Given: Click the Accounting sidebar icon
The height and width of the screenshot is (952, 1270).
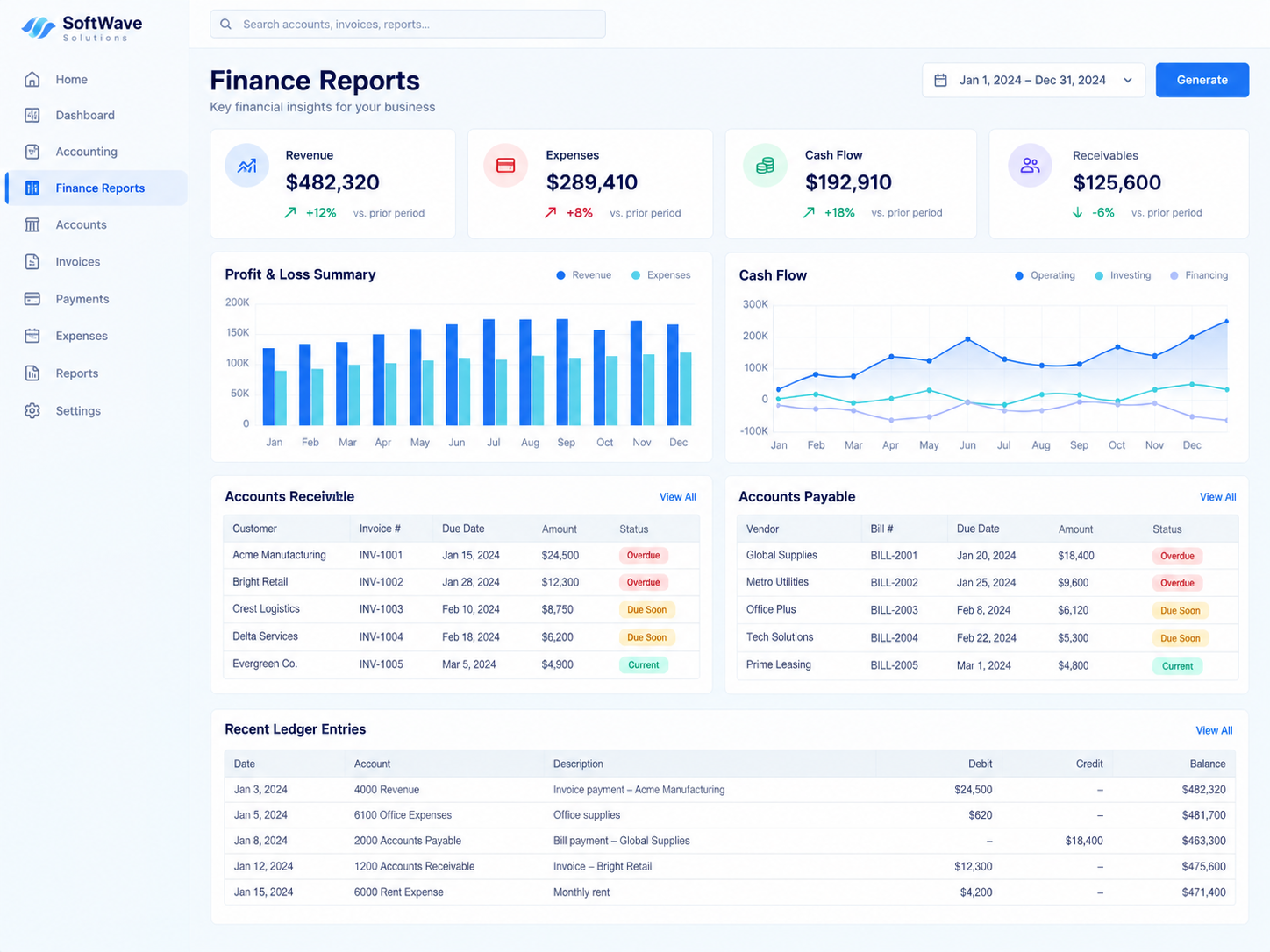Looking at the screenshot, I should (32, 152).
